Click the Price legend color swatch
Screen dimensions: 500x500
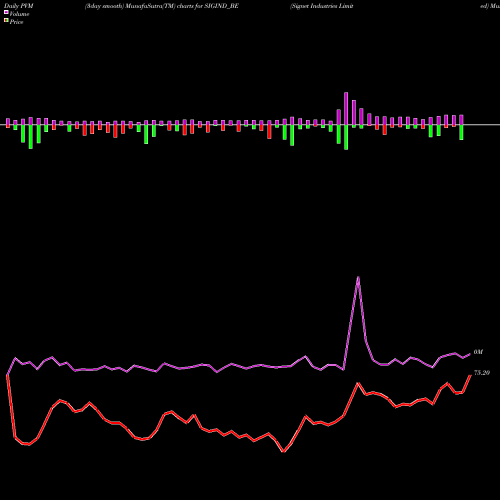[6, 21]
